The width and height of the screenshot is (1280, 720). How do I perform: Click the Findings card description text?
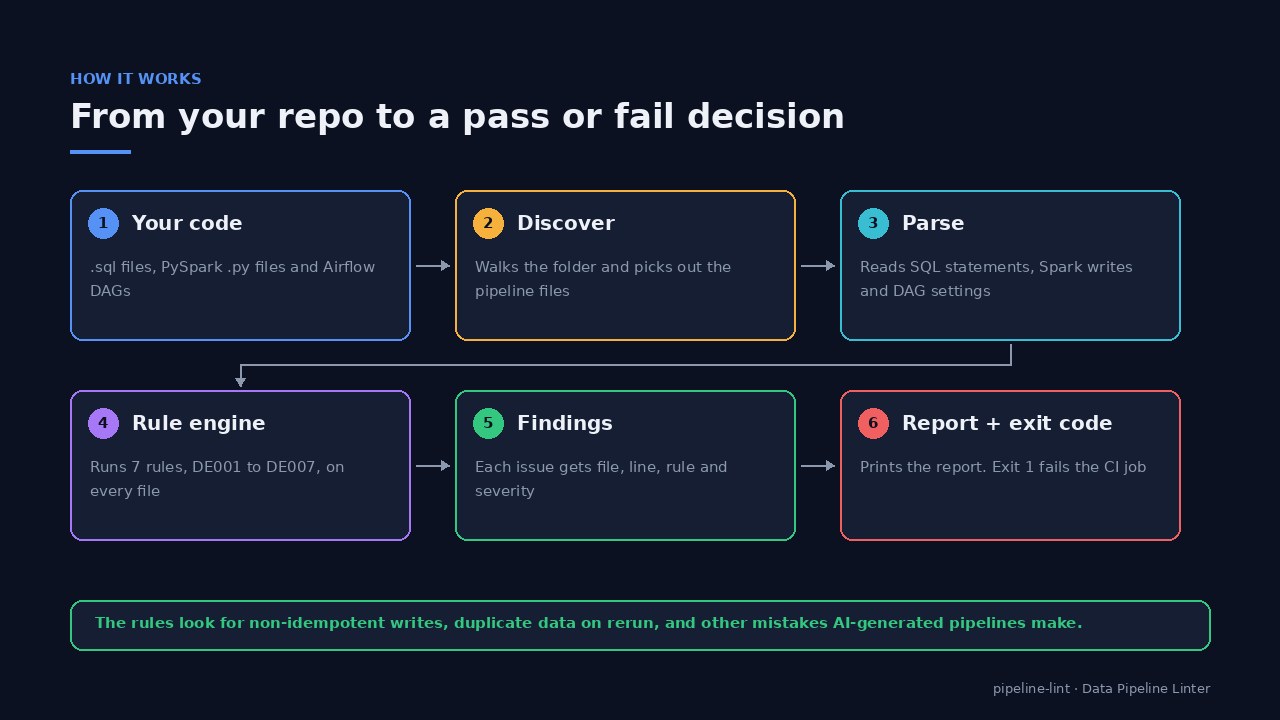point(601,479)
